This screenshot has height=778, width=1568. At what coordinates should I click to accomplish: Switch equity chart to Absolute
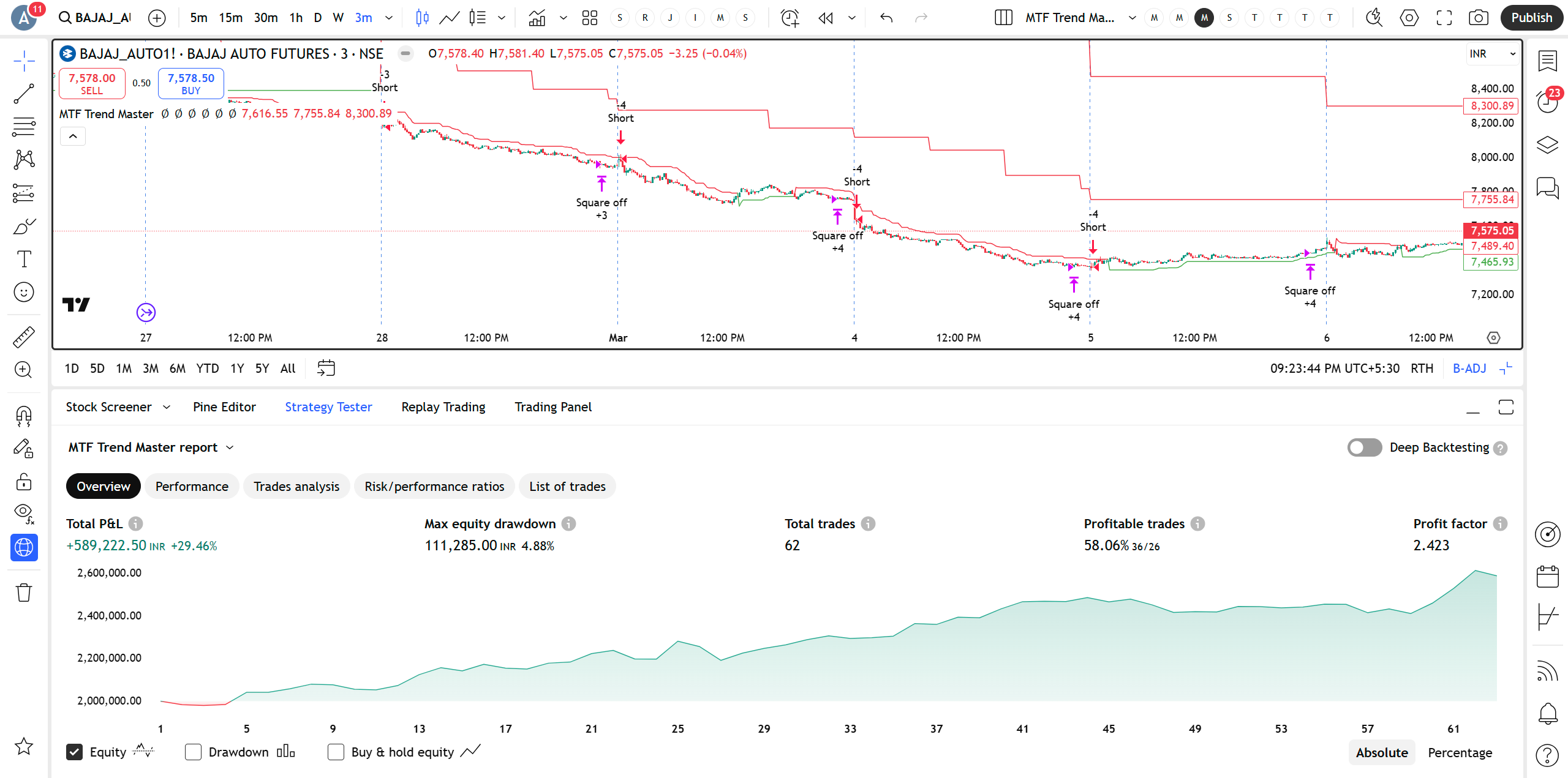tap(1382, 752)
